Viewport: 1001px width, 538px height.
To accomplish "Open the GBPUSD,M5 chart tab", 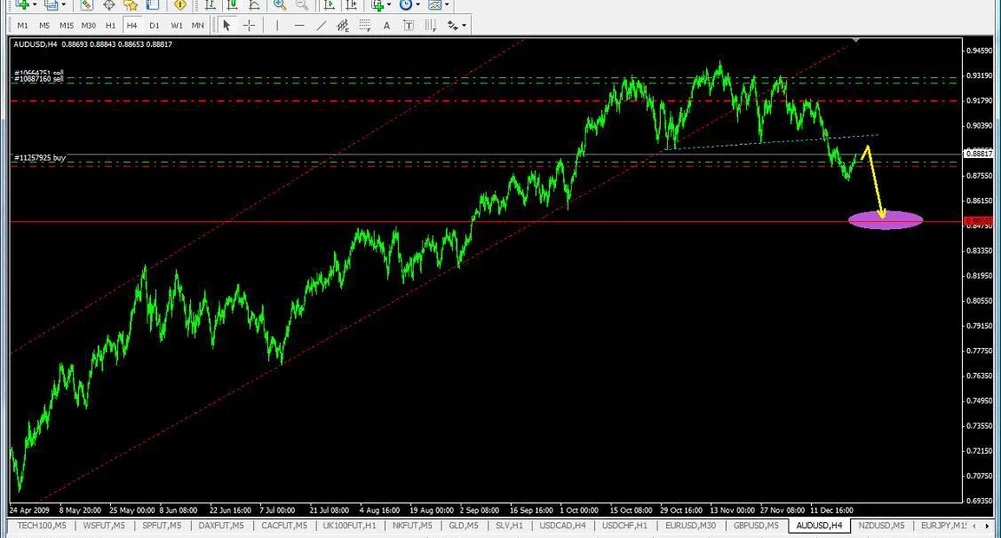I will [756, 525].
